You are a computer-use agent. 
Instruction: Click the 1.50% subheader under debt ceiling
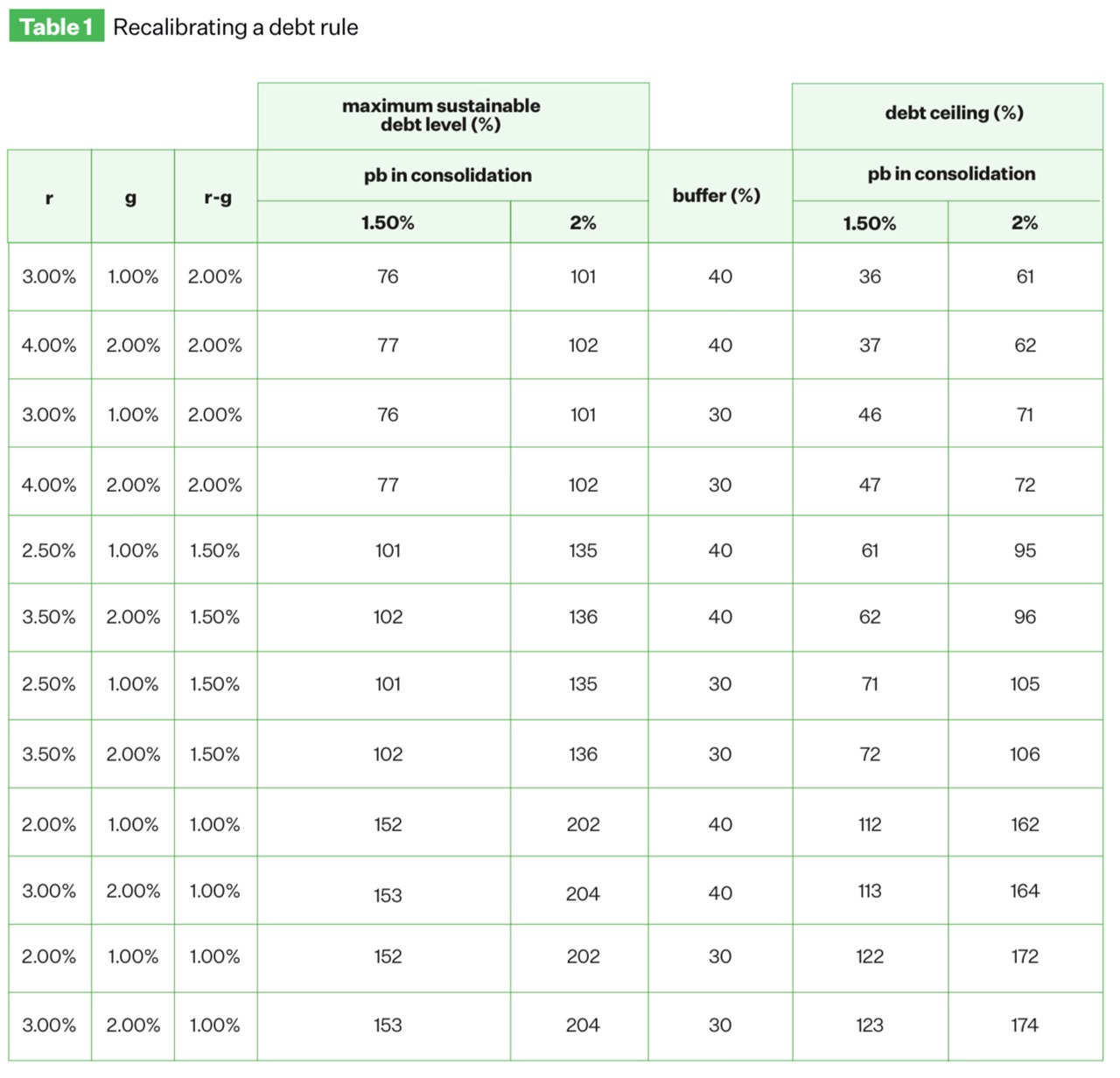click(x=870, y=223)
